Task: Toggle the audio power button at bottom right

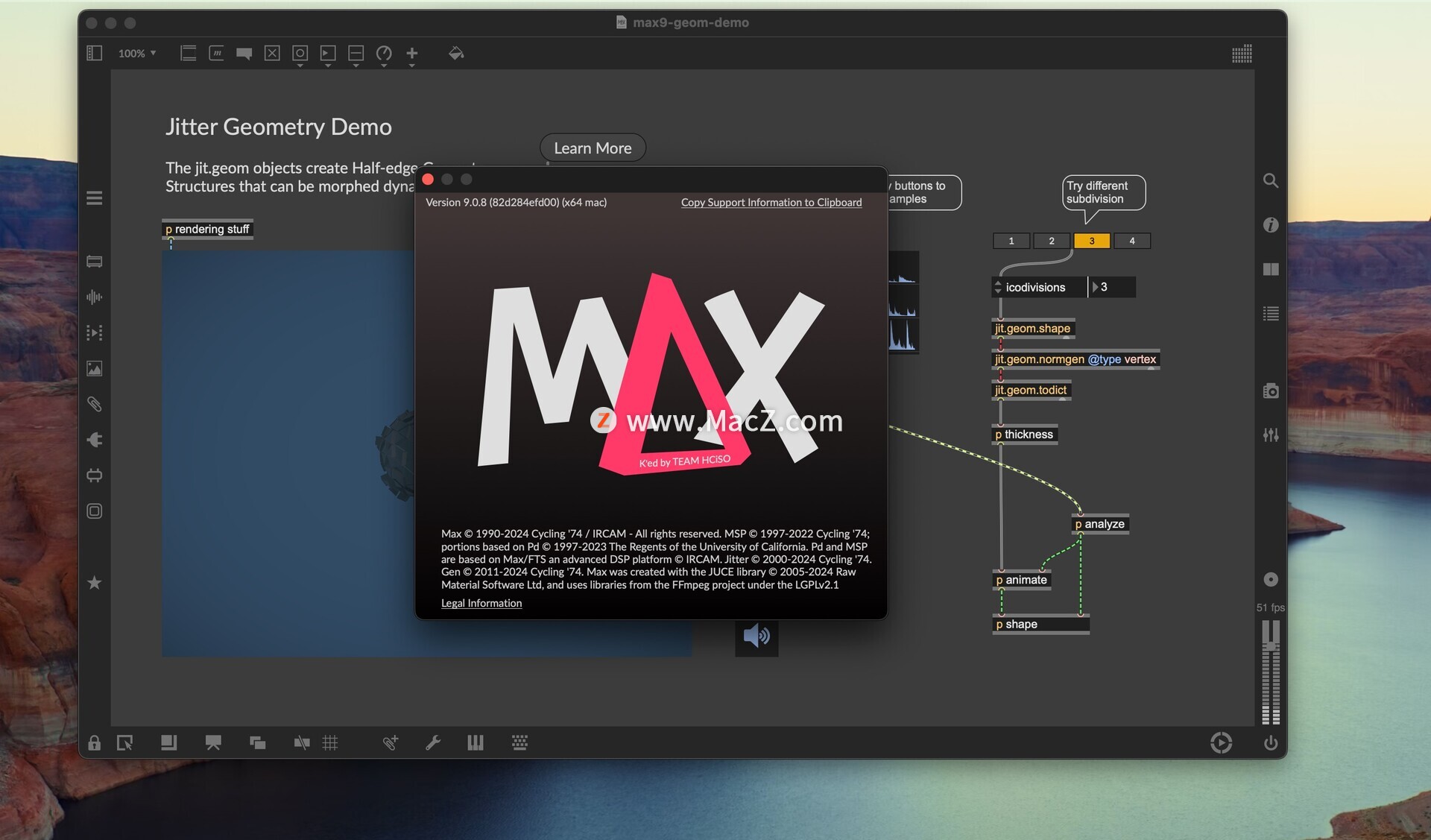Action: coord(1271,743)
